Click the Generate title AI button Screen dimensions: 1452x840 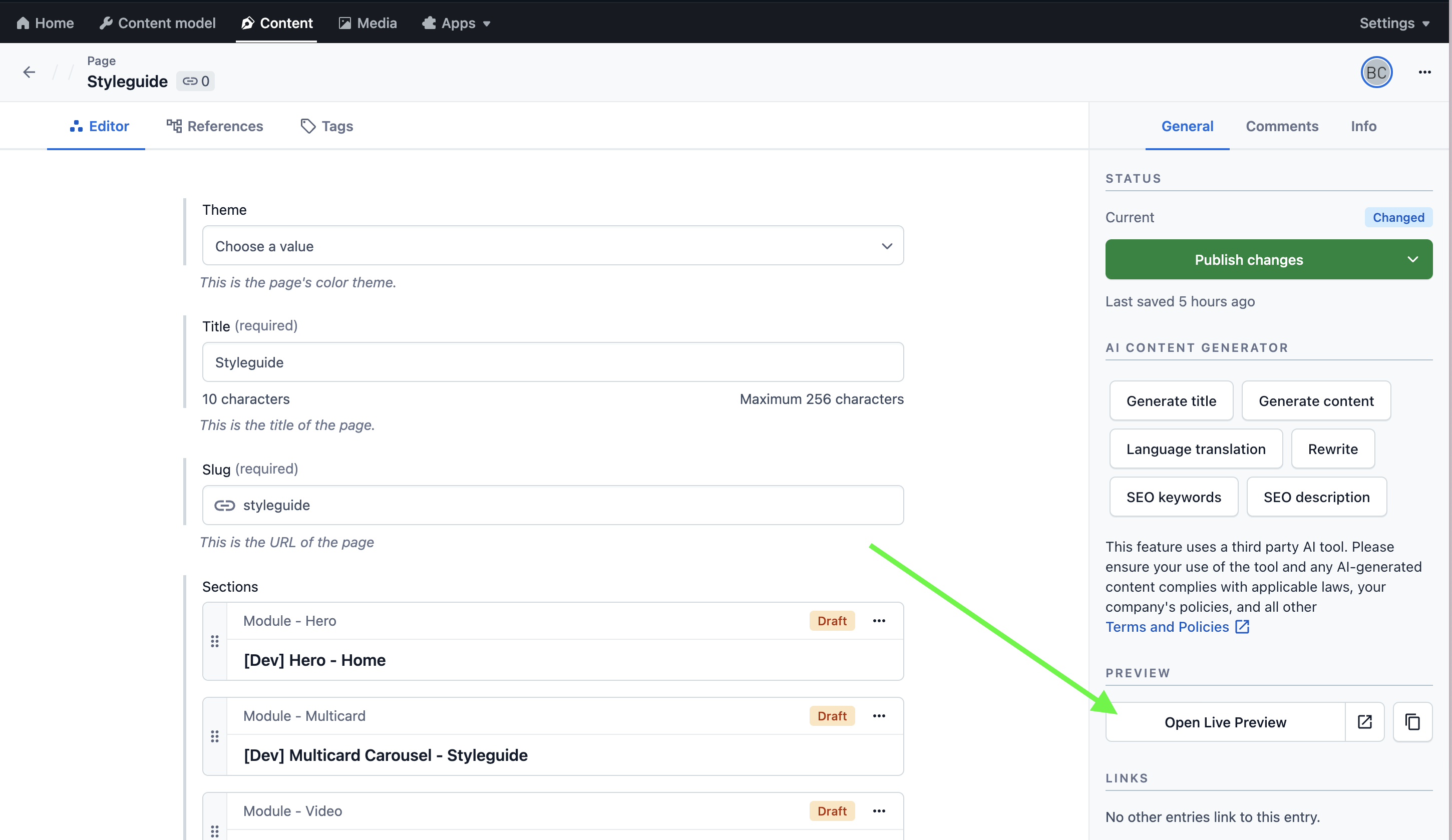[1170, 400]
